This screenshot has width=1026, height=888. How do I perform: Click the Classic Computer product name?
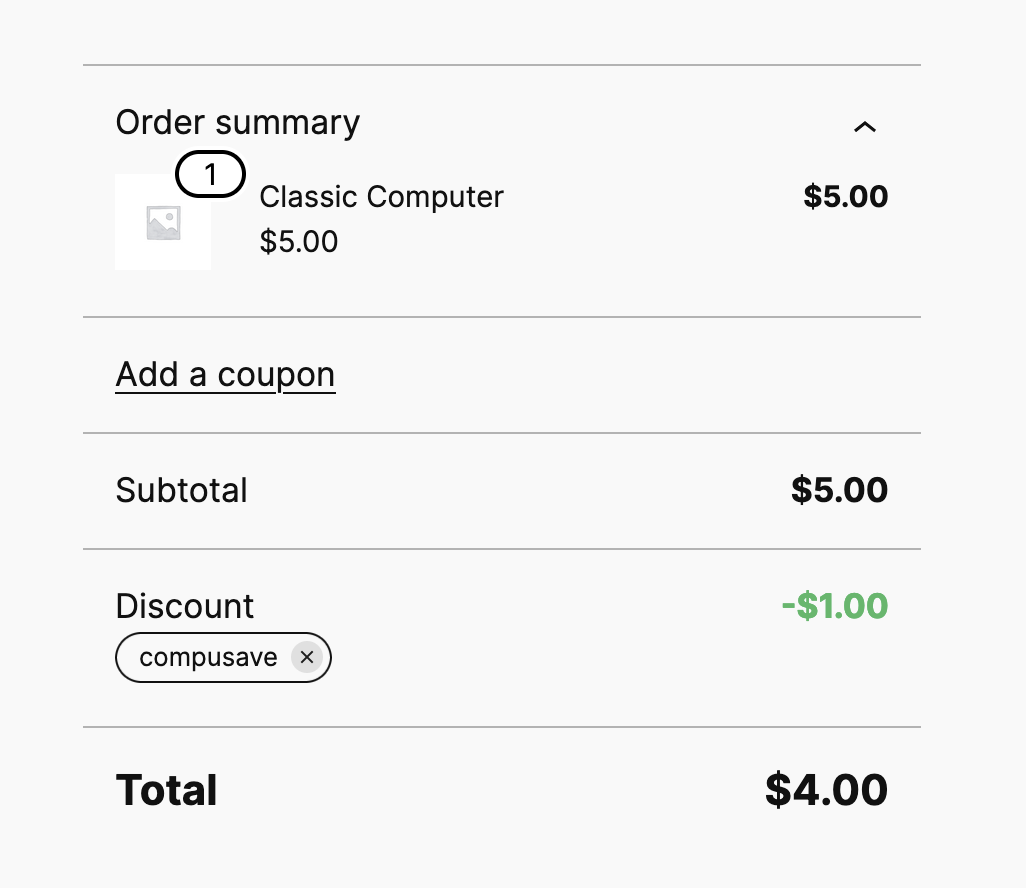tap(381, 196)
